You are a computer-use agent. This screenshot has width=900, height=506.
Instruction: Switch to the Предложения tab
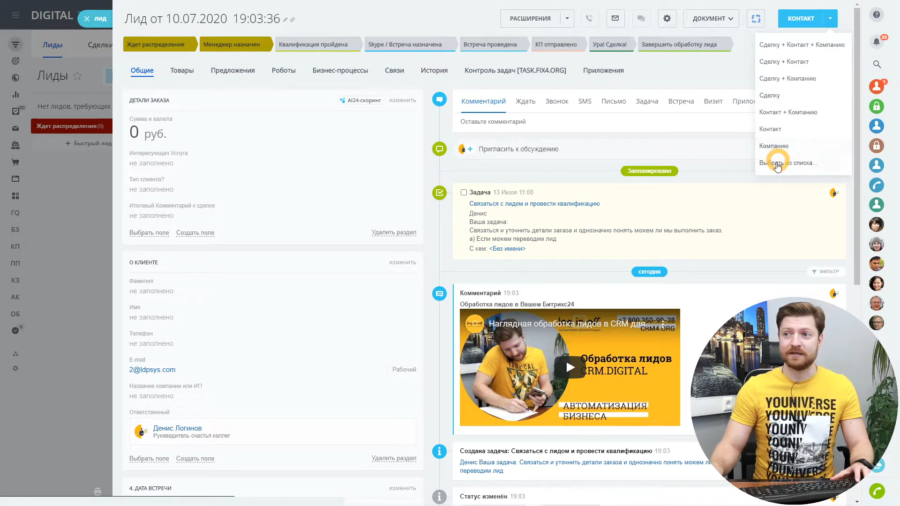click(232, 71)
